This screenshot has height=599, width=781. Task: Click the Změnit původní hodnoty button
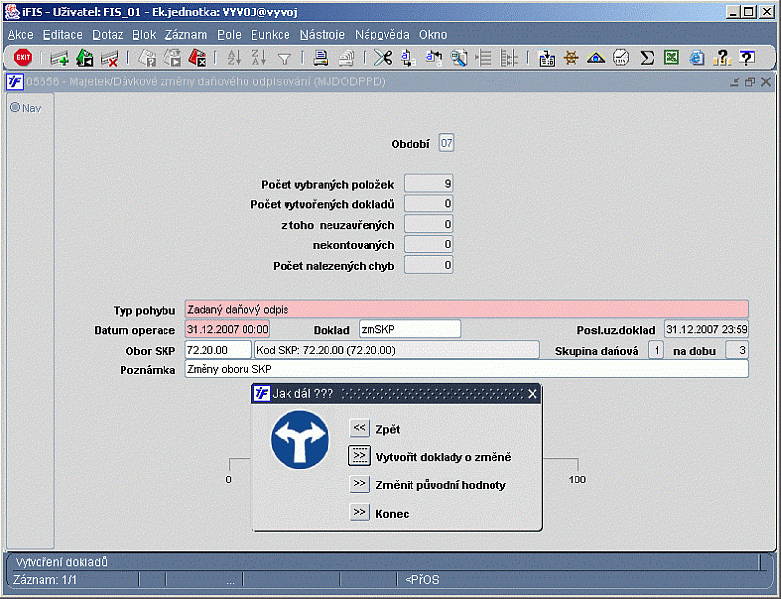point(359,484)
